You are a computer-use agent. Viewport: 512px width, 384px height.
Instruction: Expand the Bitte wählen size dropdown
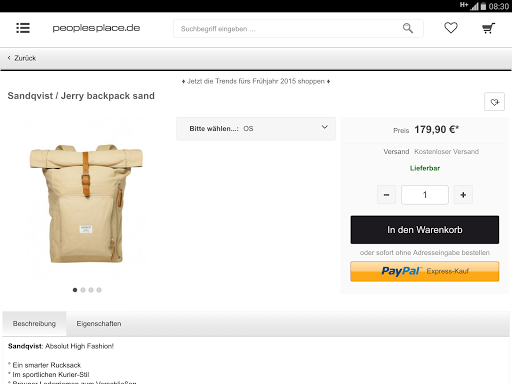256,129
